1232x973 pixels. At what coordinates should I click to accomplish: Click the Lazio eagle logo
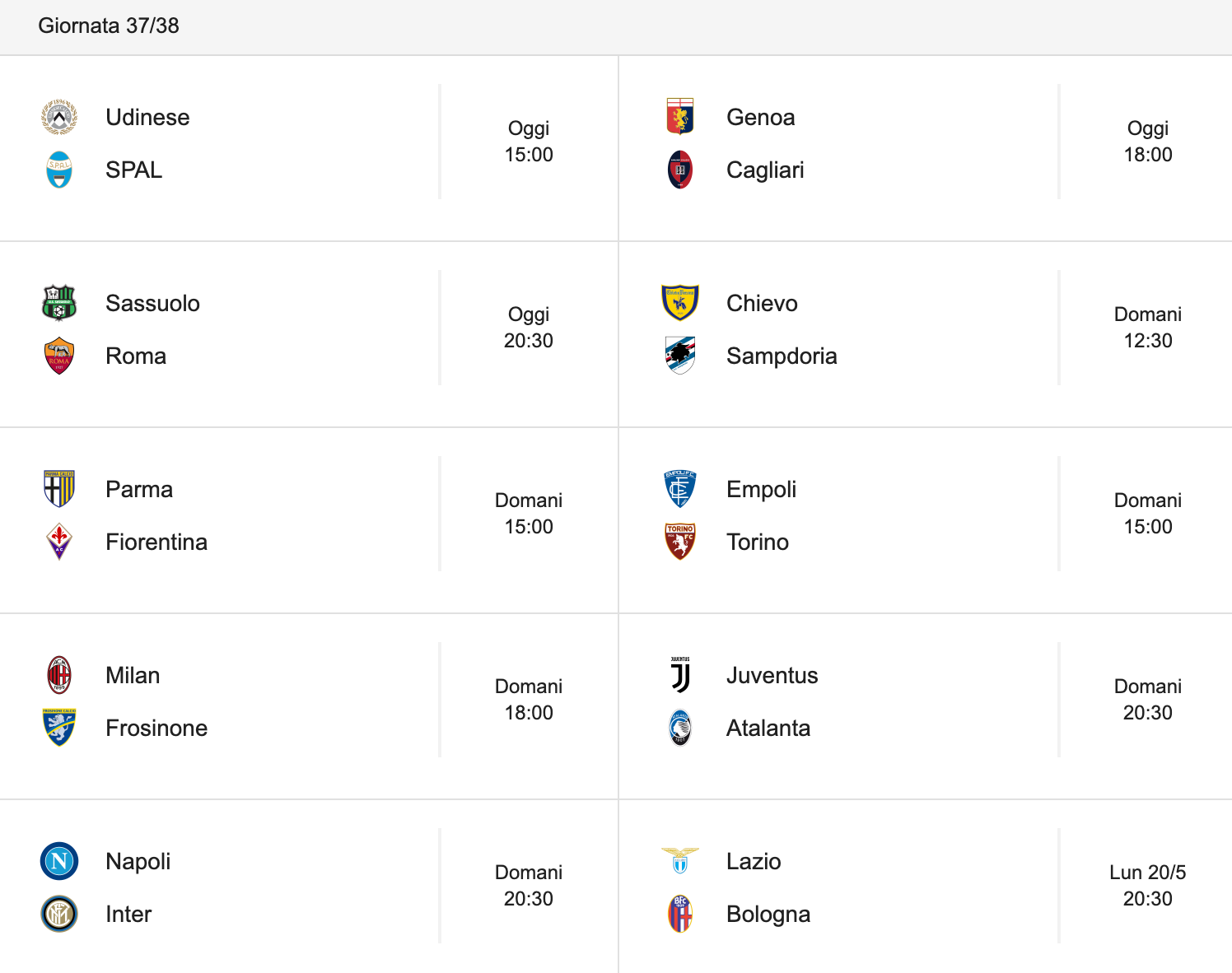(x=680, y=861)
